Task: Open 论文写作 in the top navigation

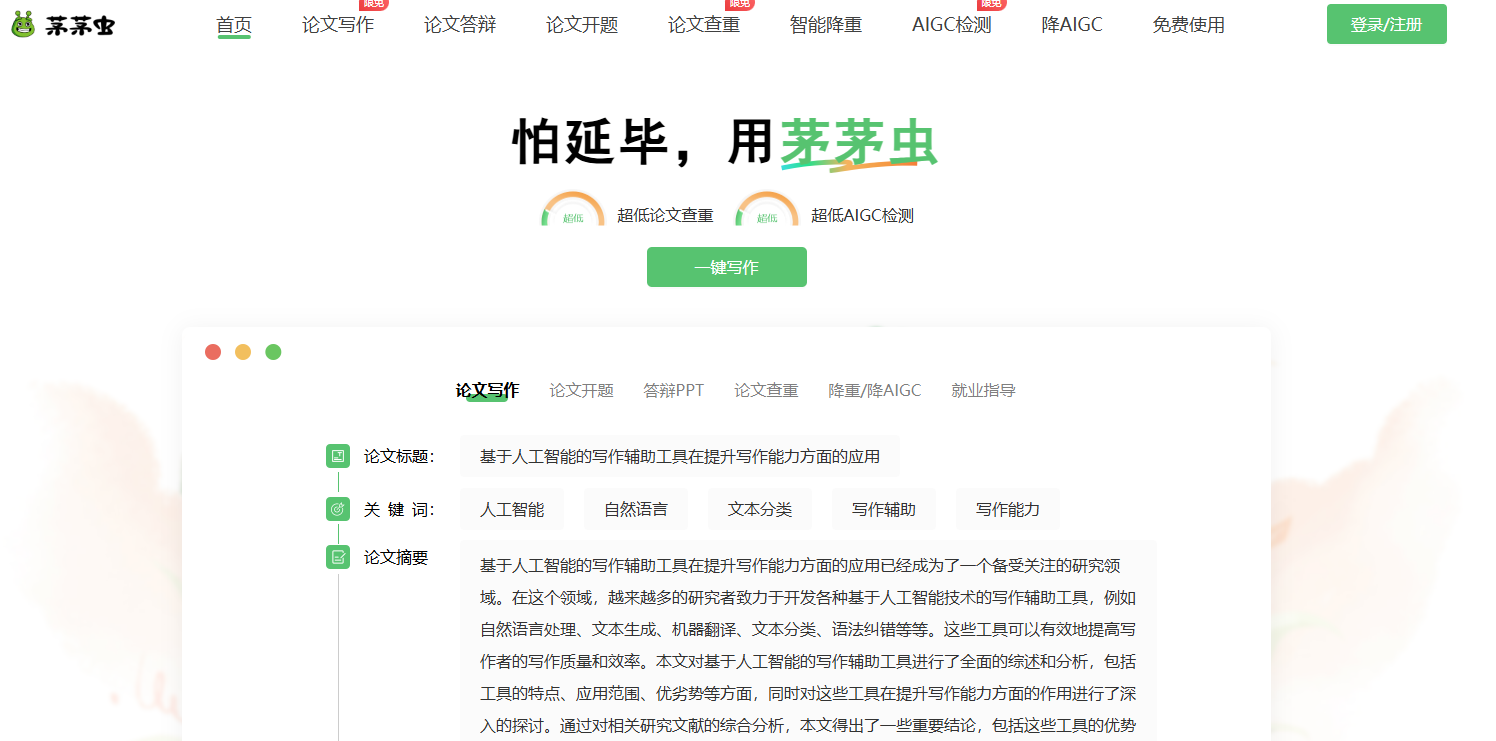Action: click(338, 25)
